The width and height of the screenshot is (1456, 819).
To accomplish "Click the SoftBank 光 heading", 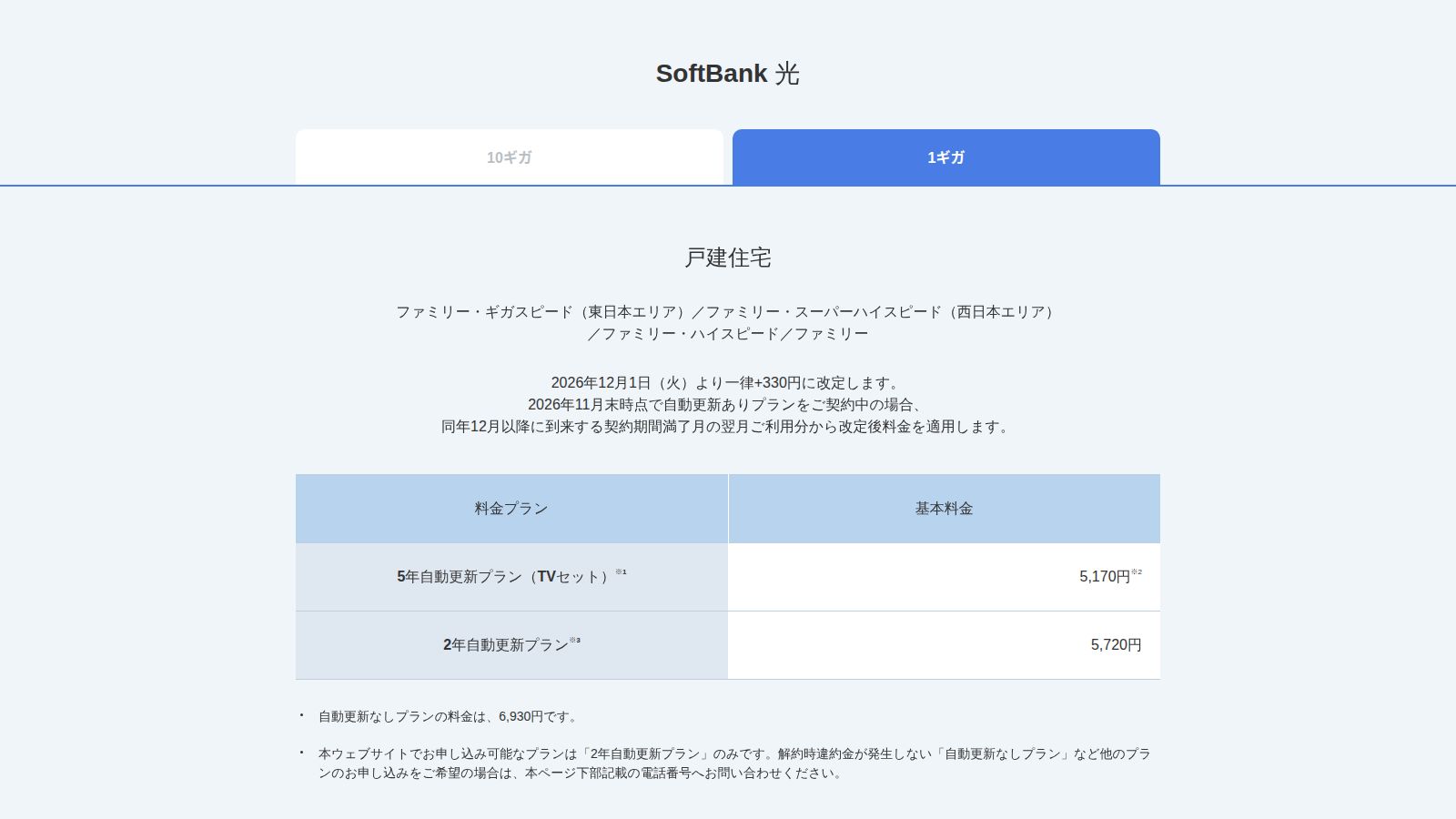I will coord(728,74).
